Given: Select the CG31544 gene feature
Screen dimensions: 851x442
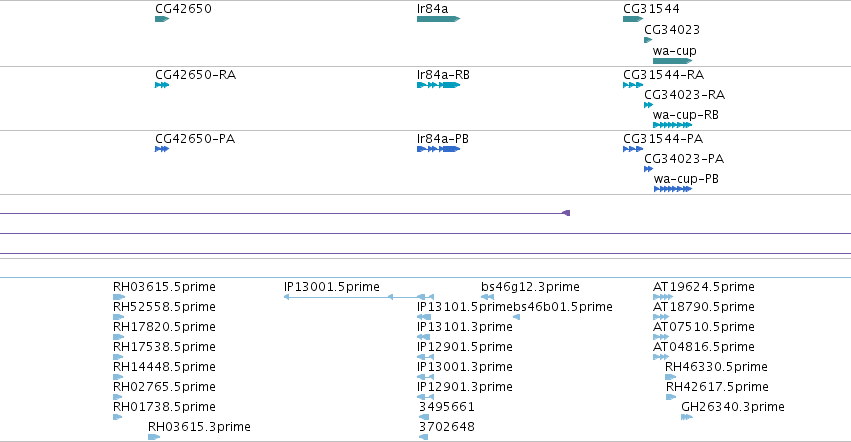Looking at the screenshot, I should point(633,19).
